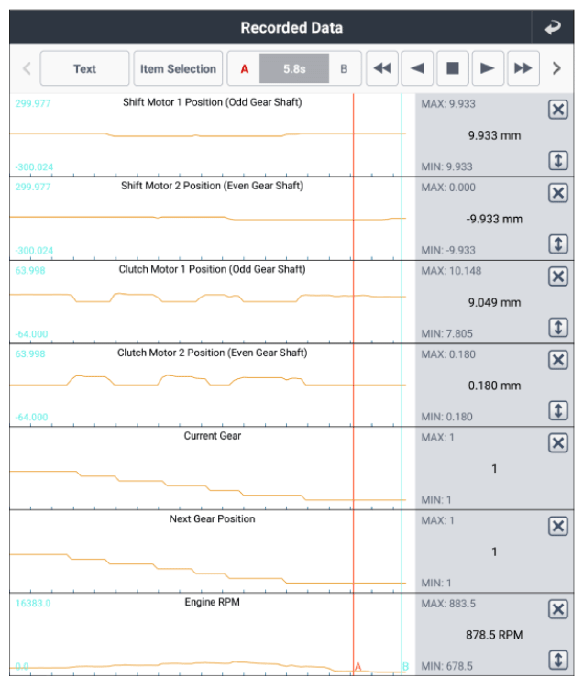The width and height of the screenshot is (584, 685).
Task: Click the back arrow in Recorded Data header
Action: pyautogui.click(x=553, y=27)
